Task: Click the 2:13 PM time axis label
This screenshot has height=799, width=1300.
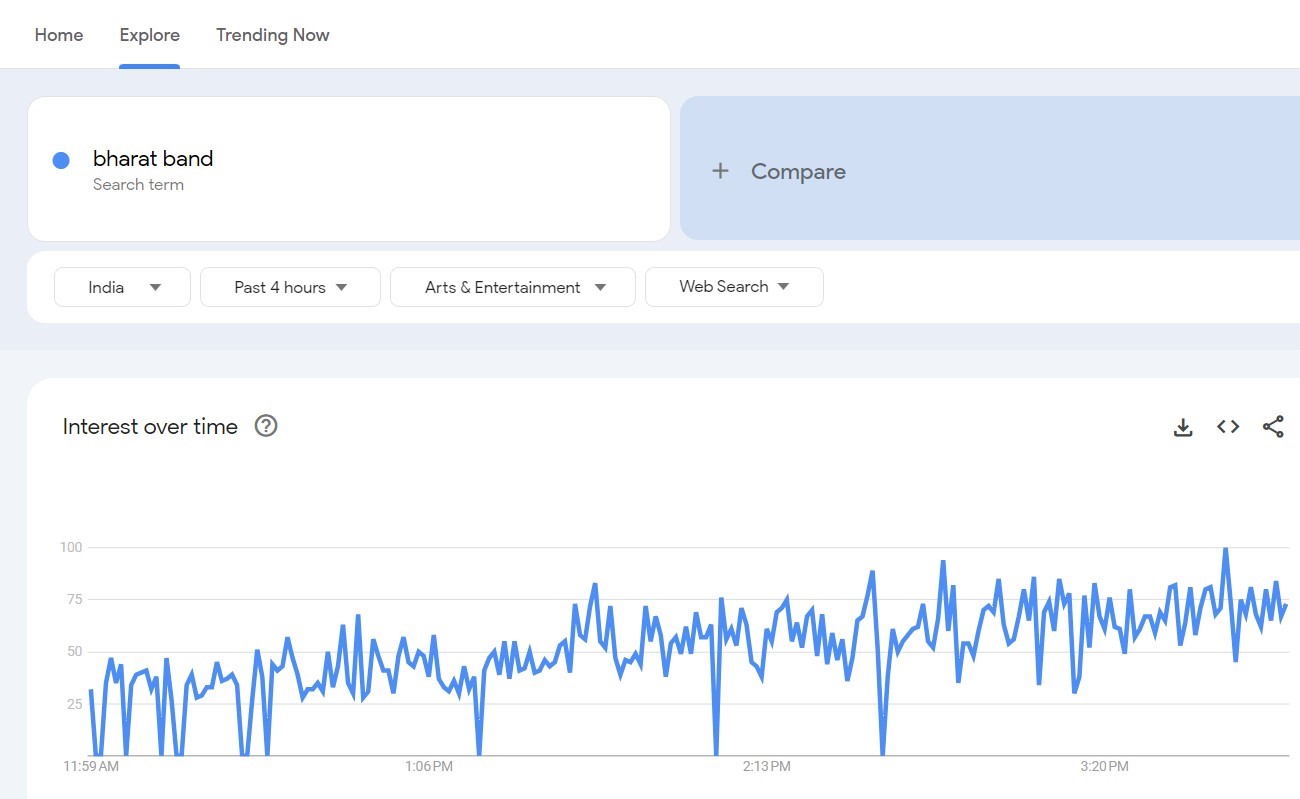Action: (x=766, y=767)
